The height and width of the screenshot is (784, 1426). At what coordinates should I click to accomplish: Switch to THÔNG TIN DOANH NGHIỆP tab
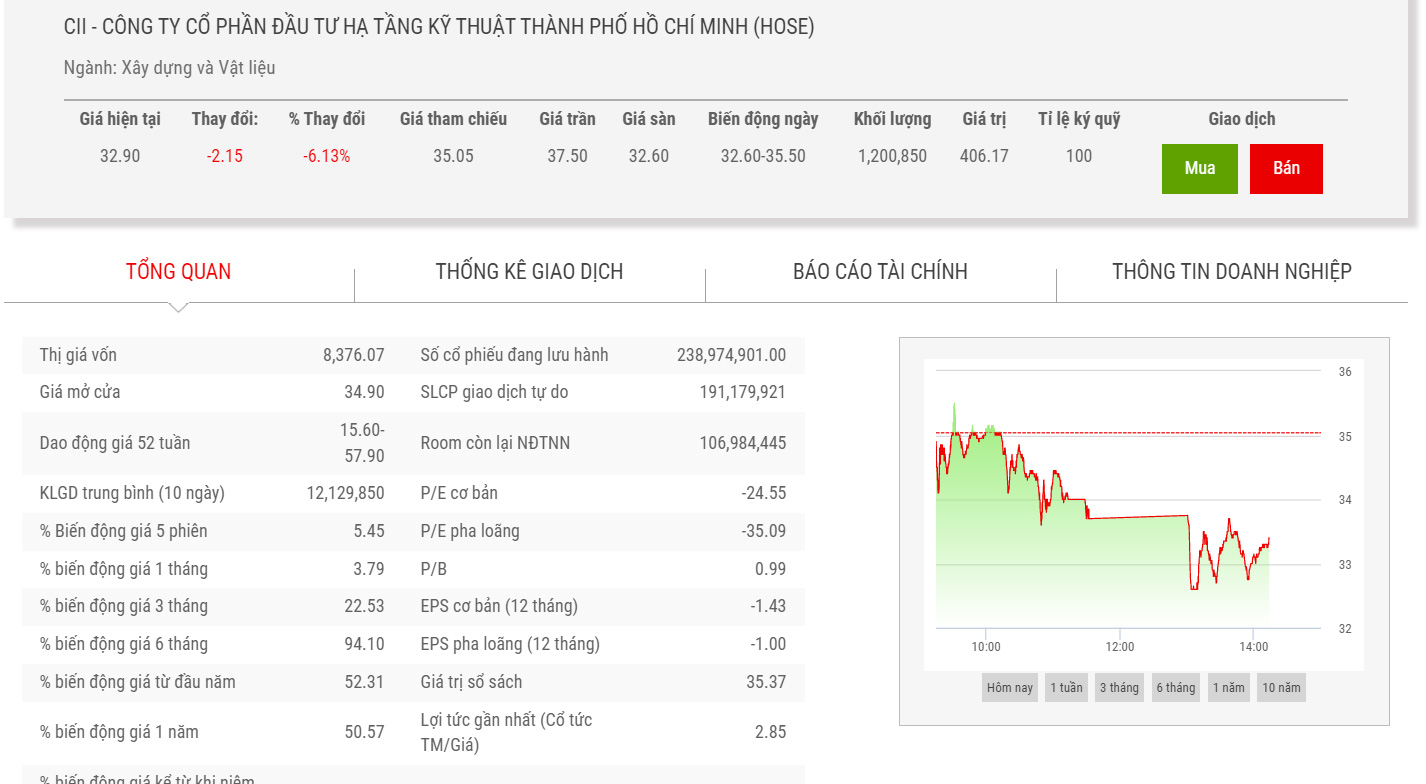coord(1231,271)
